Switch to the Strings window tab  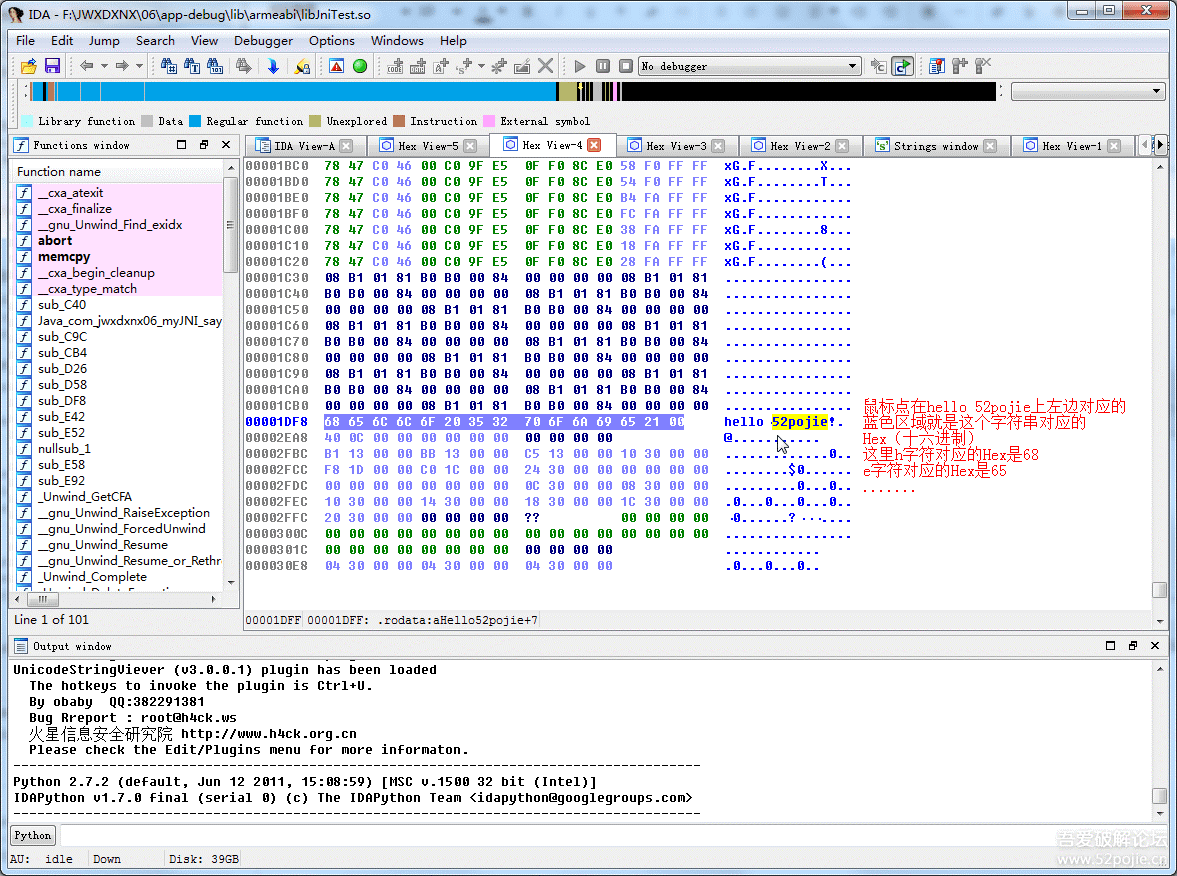pyautogui.click(x=935, y=146)
